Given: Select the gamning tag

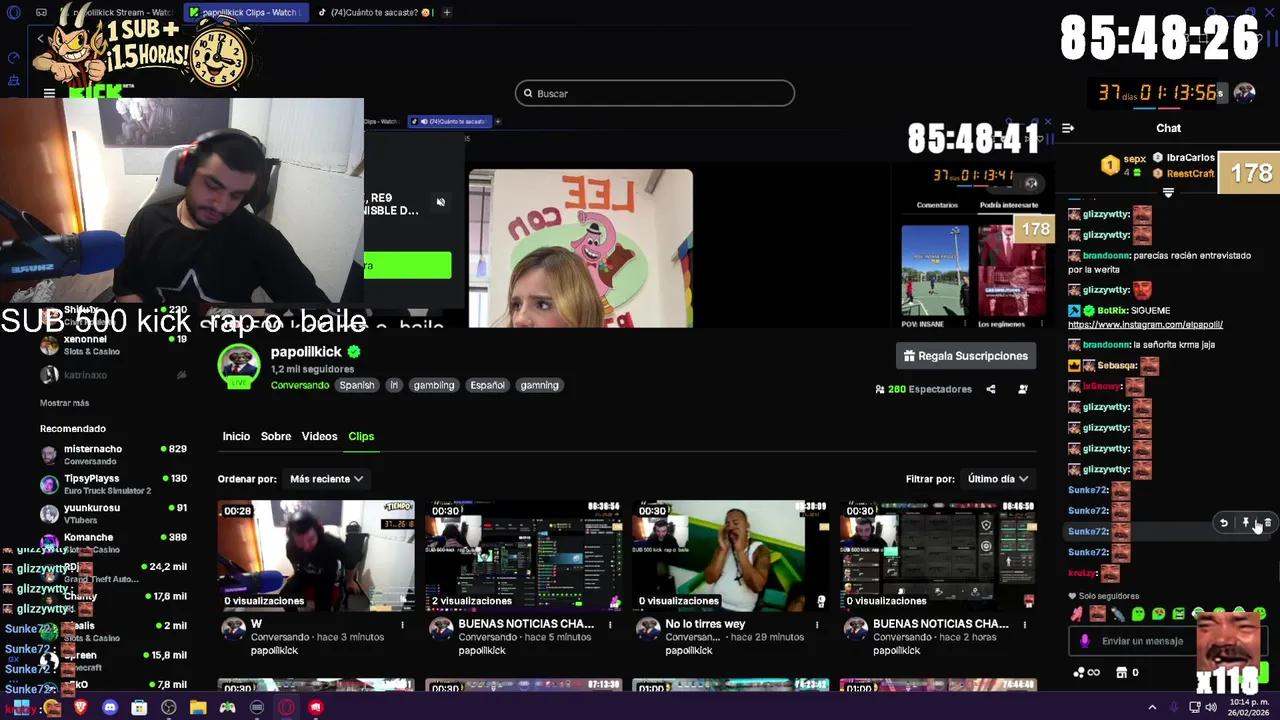Looking at the screenshot, I should pos(539,385).
